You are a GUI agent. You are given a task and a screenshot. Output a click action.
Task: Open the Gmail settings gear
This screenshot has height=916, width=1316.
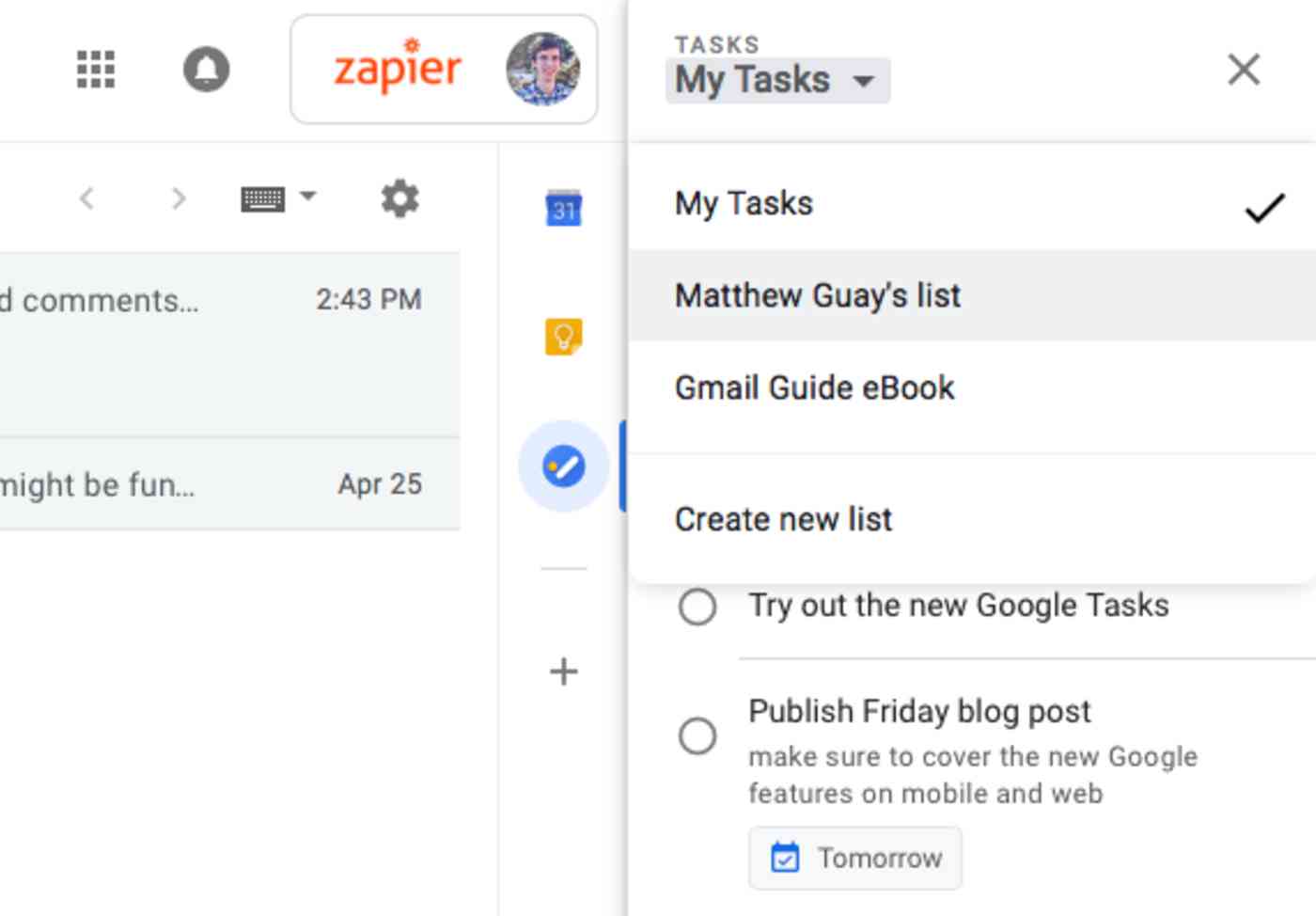pyautogui.click(x=399, y=198)
